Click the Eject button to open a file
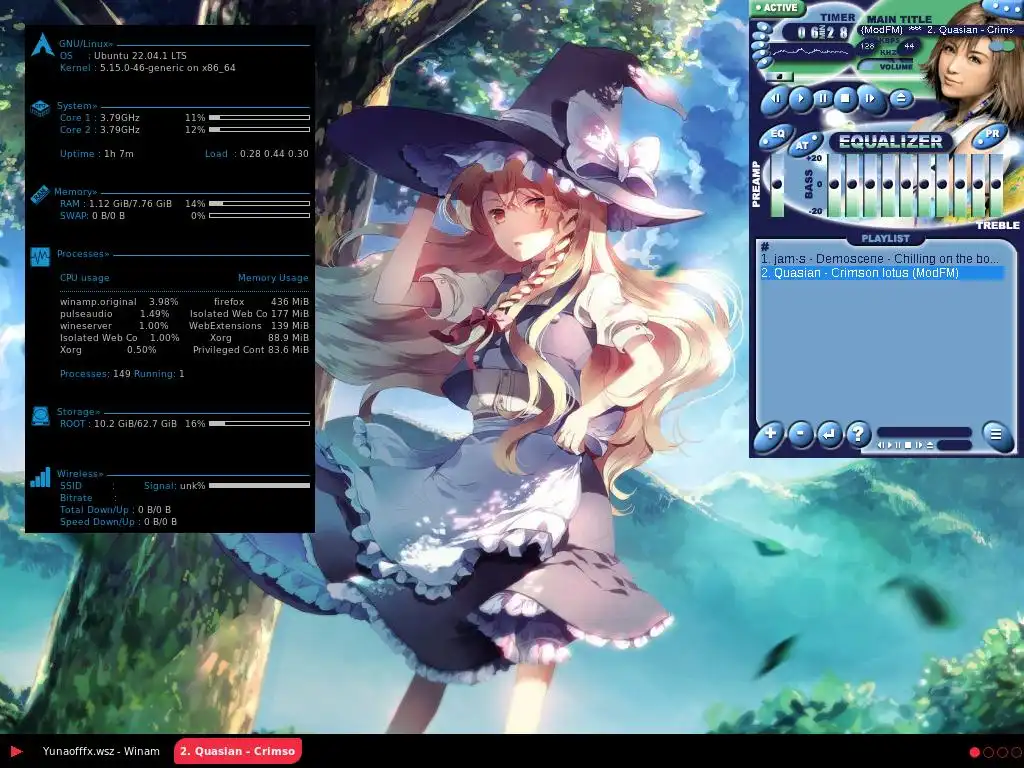The image size is (1024, 768). coord(901,99)
